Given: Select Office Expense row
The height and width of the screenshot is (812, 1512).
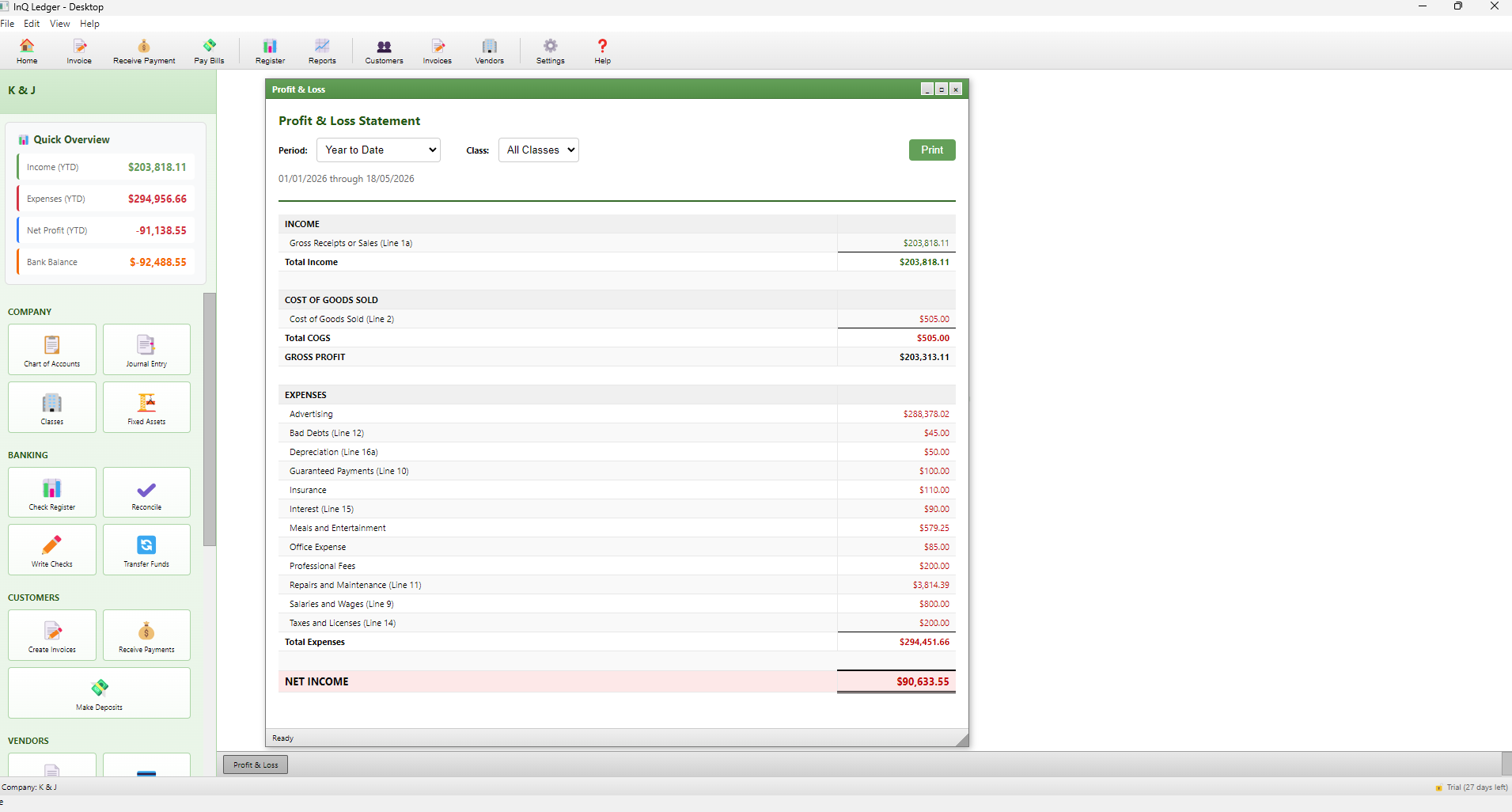Looking at the screenshot, I should pos(617,547).
